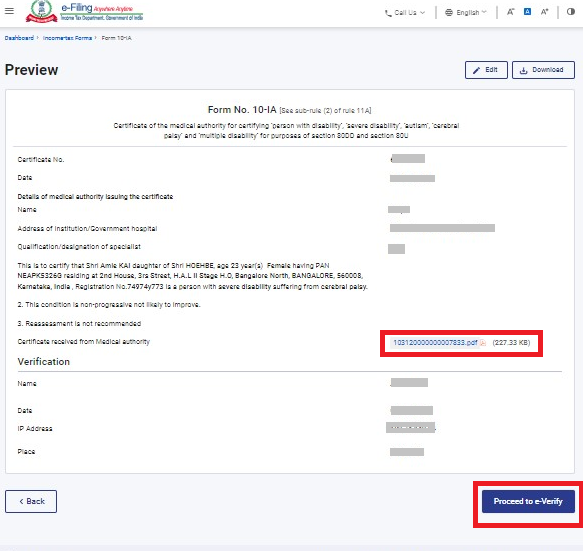Click the Edit button
This screenshot has height=551, width=583.
[486, 70]
